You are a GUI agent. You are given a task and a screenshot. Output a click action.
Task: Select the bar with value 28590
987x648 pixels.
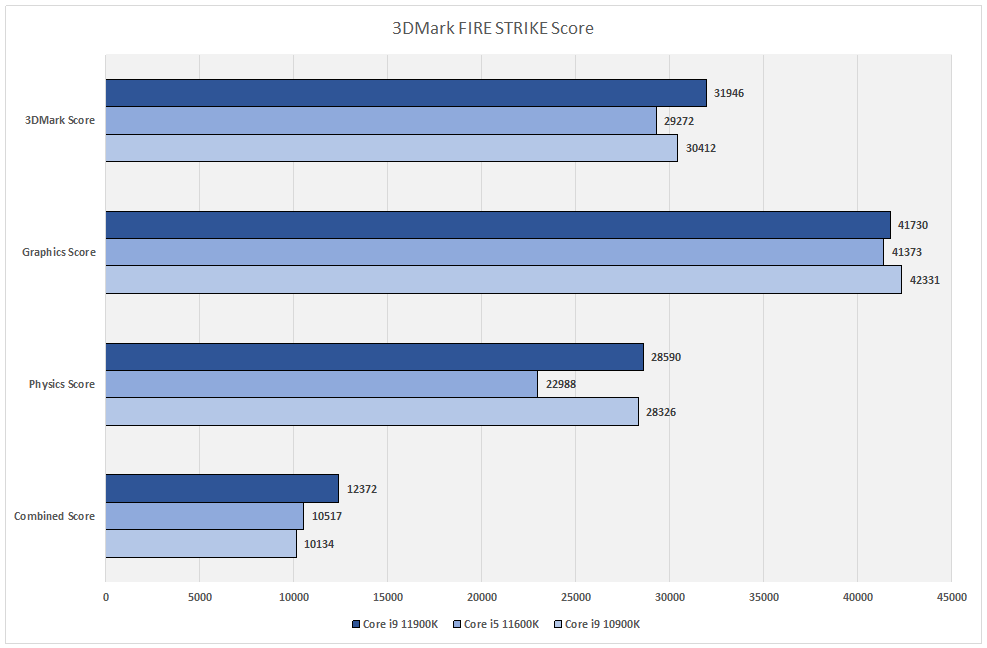(x=375, y=357)
